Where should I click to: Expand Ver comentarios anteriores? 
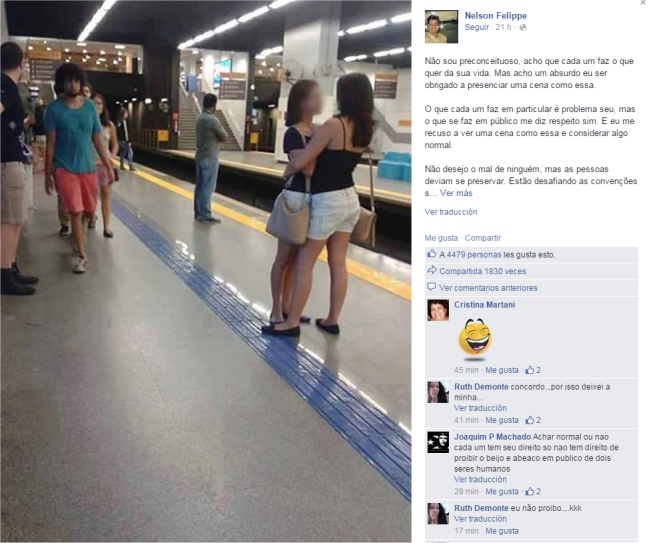(x=488, y=288)
